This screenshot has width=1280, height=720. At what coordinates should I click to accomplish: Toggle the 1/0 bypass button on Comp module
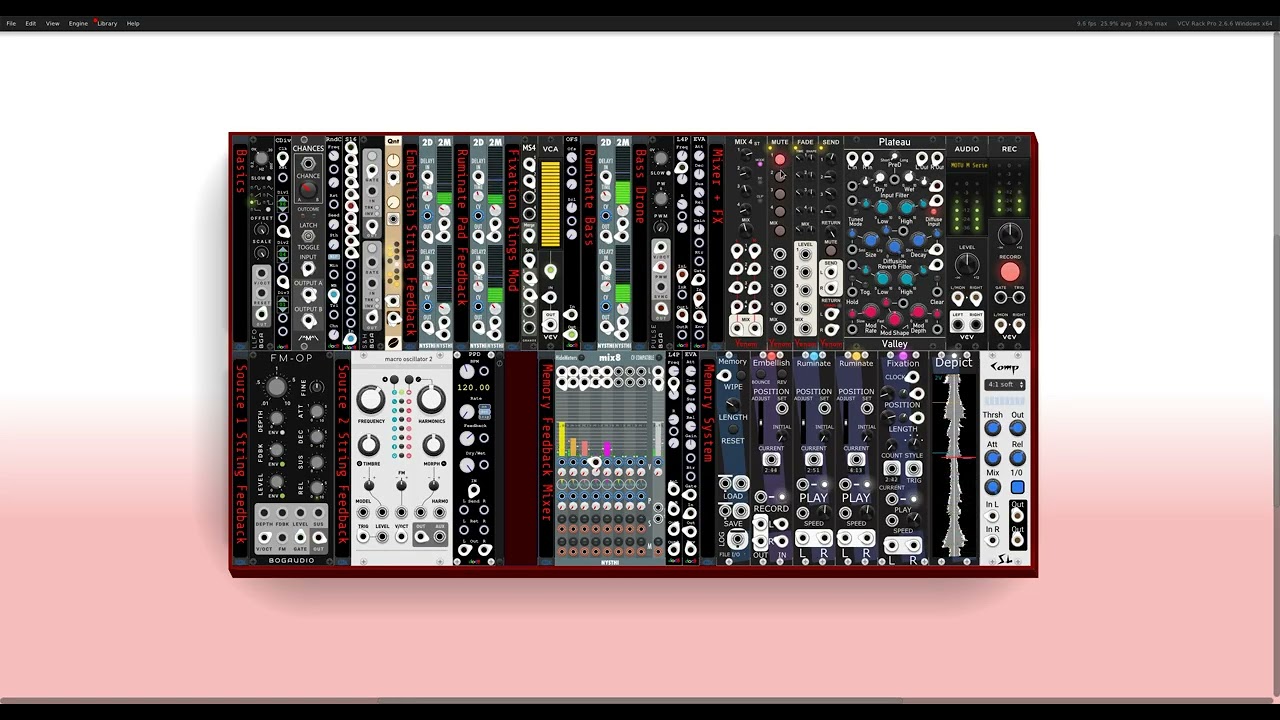pyautogui.click(x=1018, y=487)
